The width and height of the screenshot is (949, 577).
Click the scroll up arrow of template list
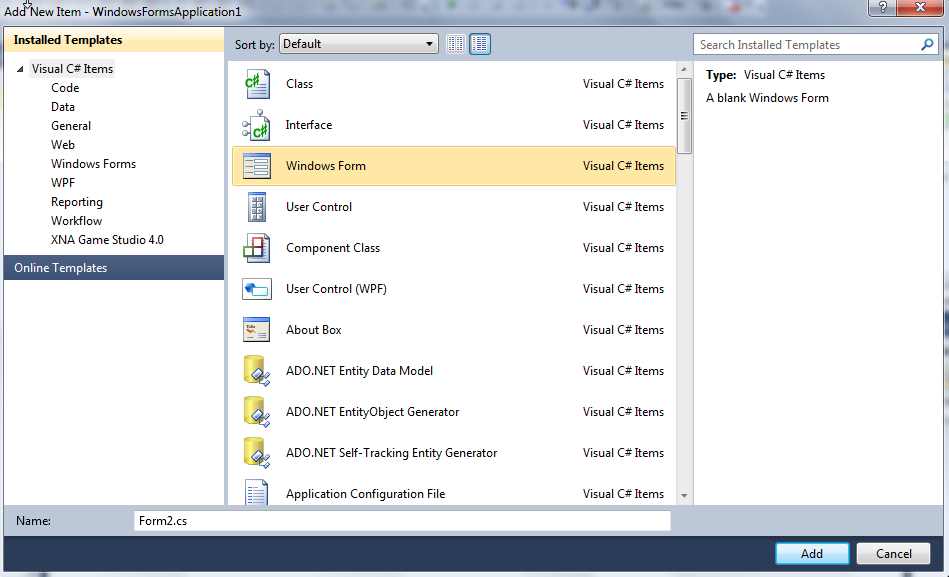click(684, 70)
